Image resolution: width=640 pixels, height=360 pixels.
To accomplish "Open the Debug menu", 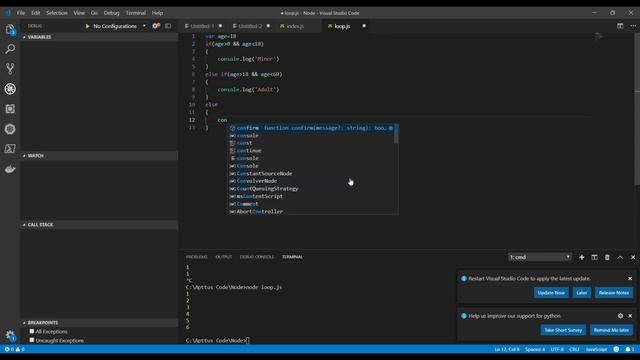I will coord(111,13).
